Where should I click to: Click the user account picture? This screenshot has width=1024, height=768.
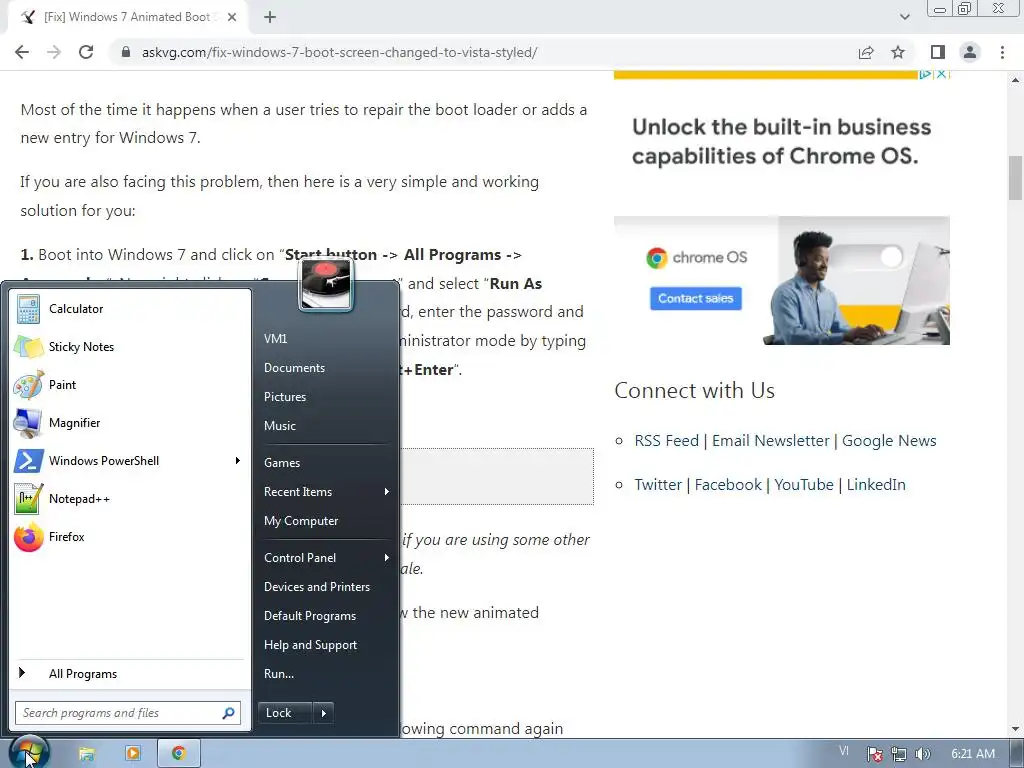point(325,285)
